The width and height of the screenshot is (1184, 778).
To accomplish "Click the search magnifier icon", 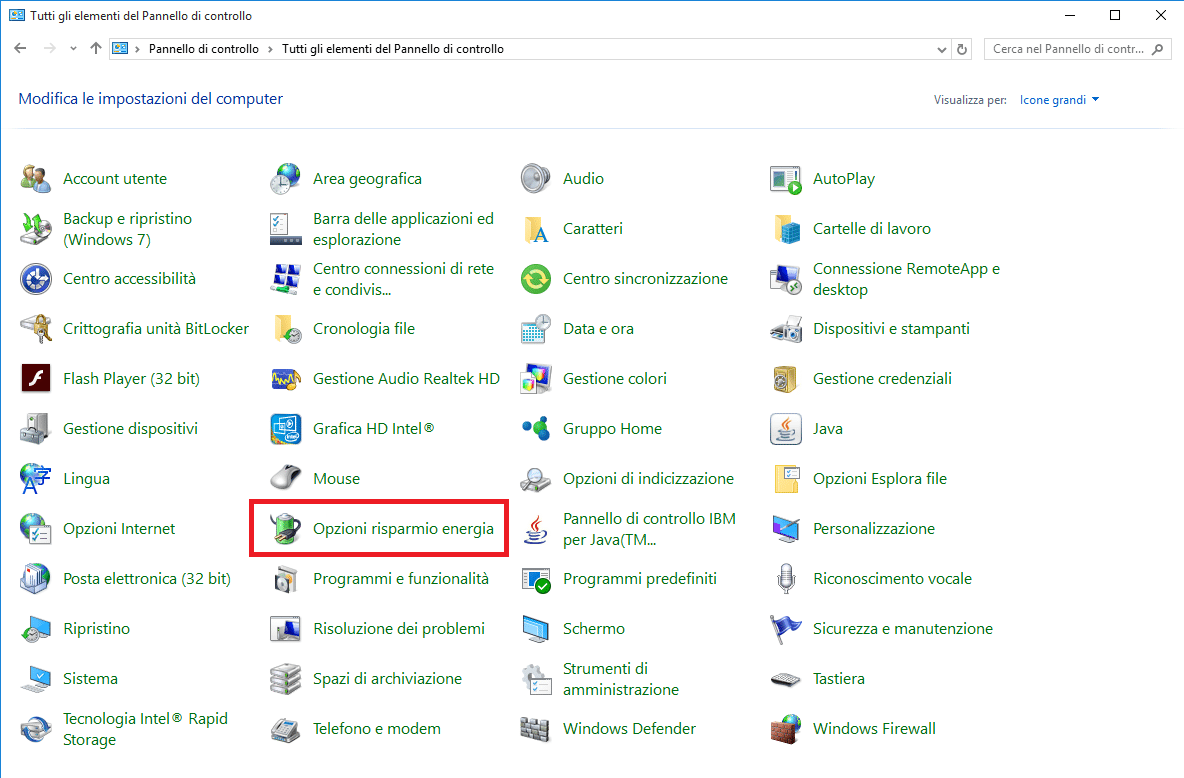I will (x=1158, y=49).
